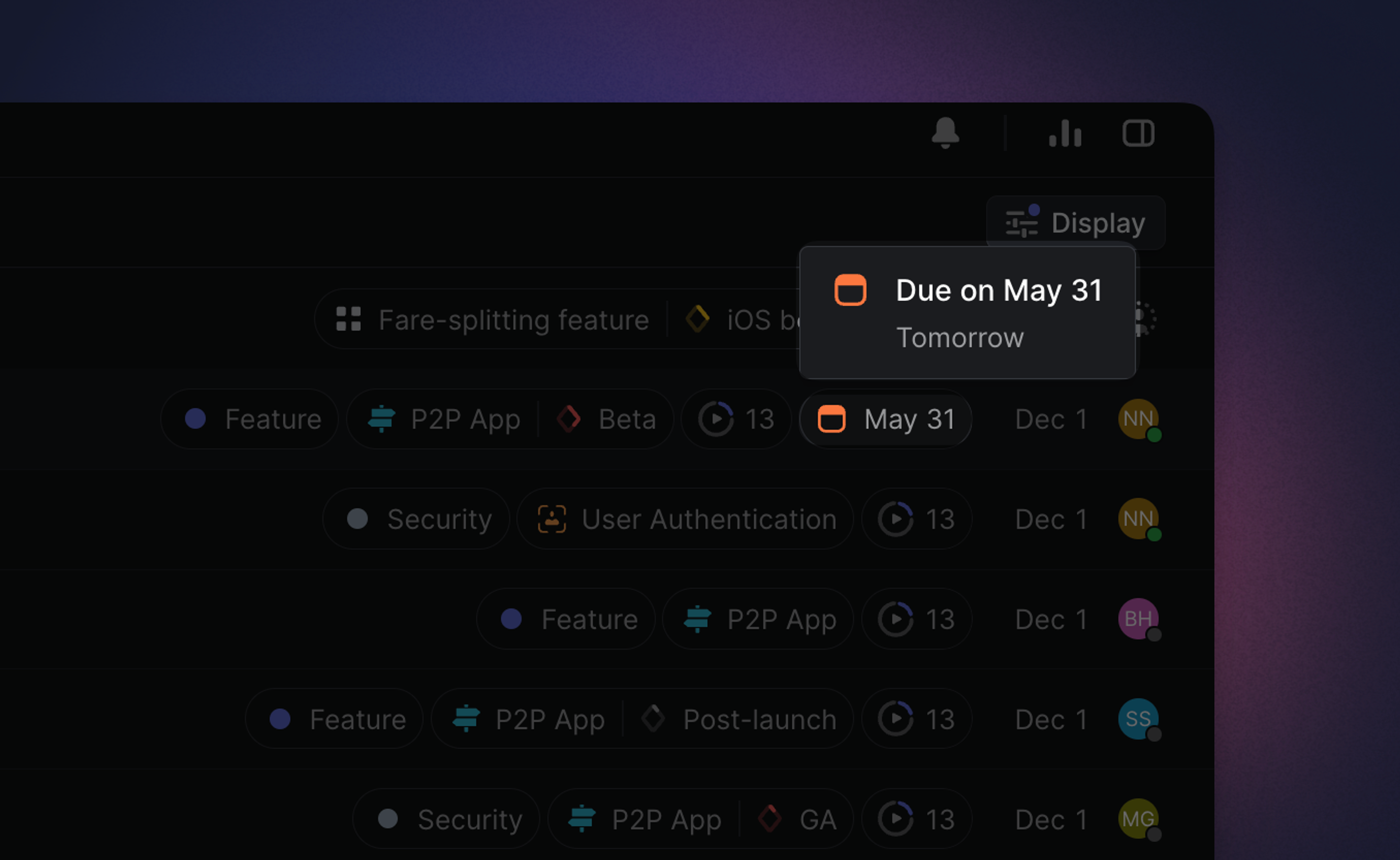Click the progress circle showing 13
This screenshot has width=1400, height=860.
click(x=718, y=419)
